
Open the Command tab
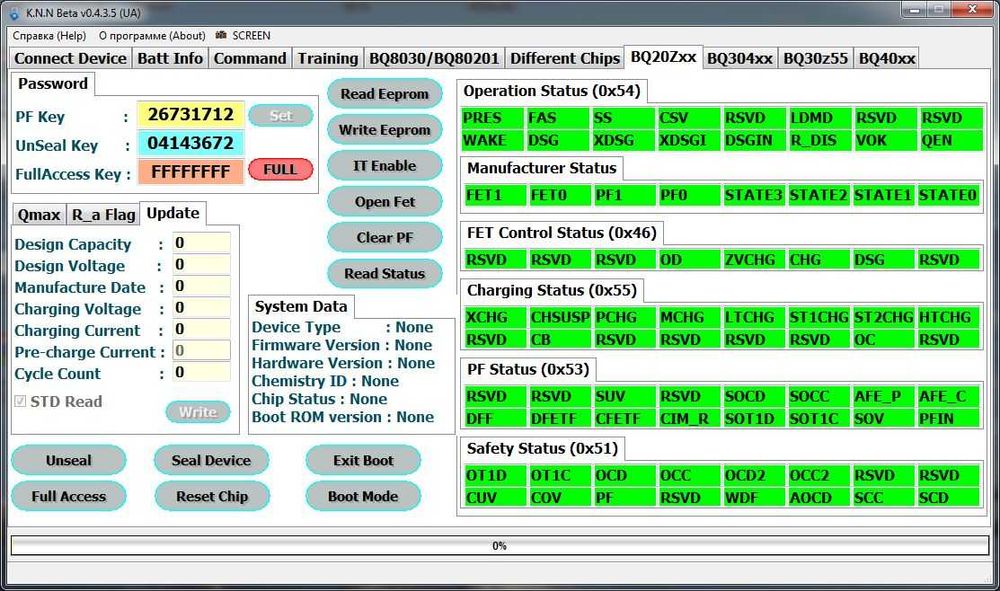click(x=250, y=58)
